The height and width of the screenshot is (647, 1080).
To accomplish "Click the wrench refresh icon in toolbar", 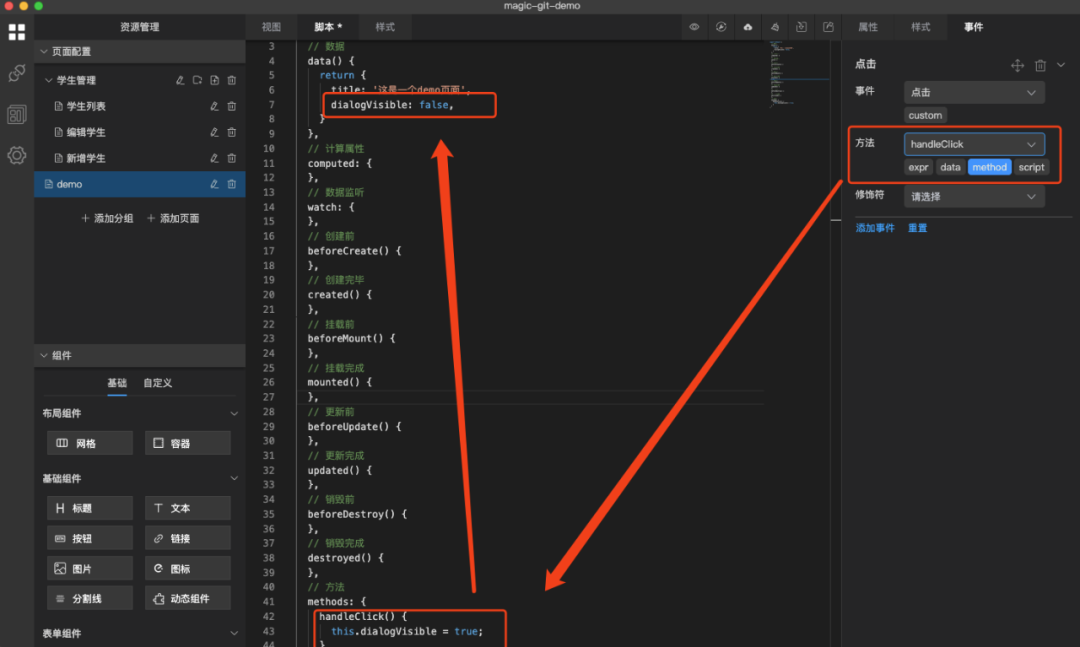I will 721,27.
